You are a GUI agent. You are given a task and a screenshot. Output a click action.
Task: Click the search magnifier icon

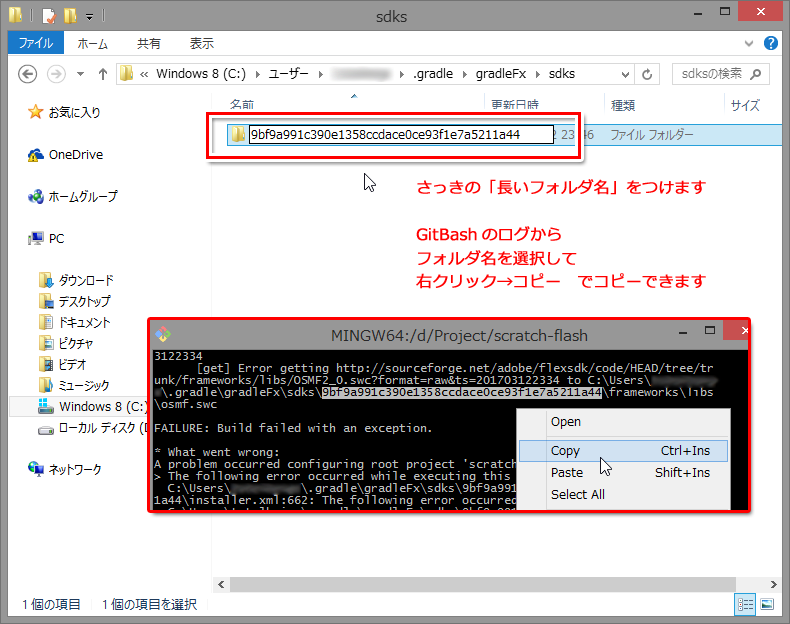point(755,74)
